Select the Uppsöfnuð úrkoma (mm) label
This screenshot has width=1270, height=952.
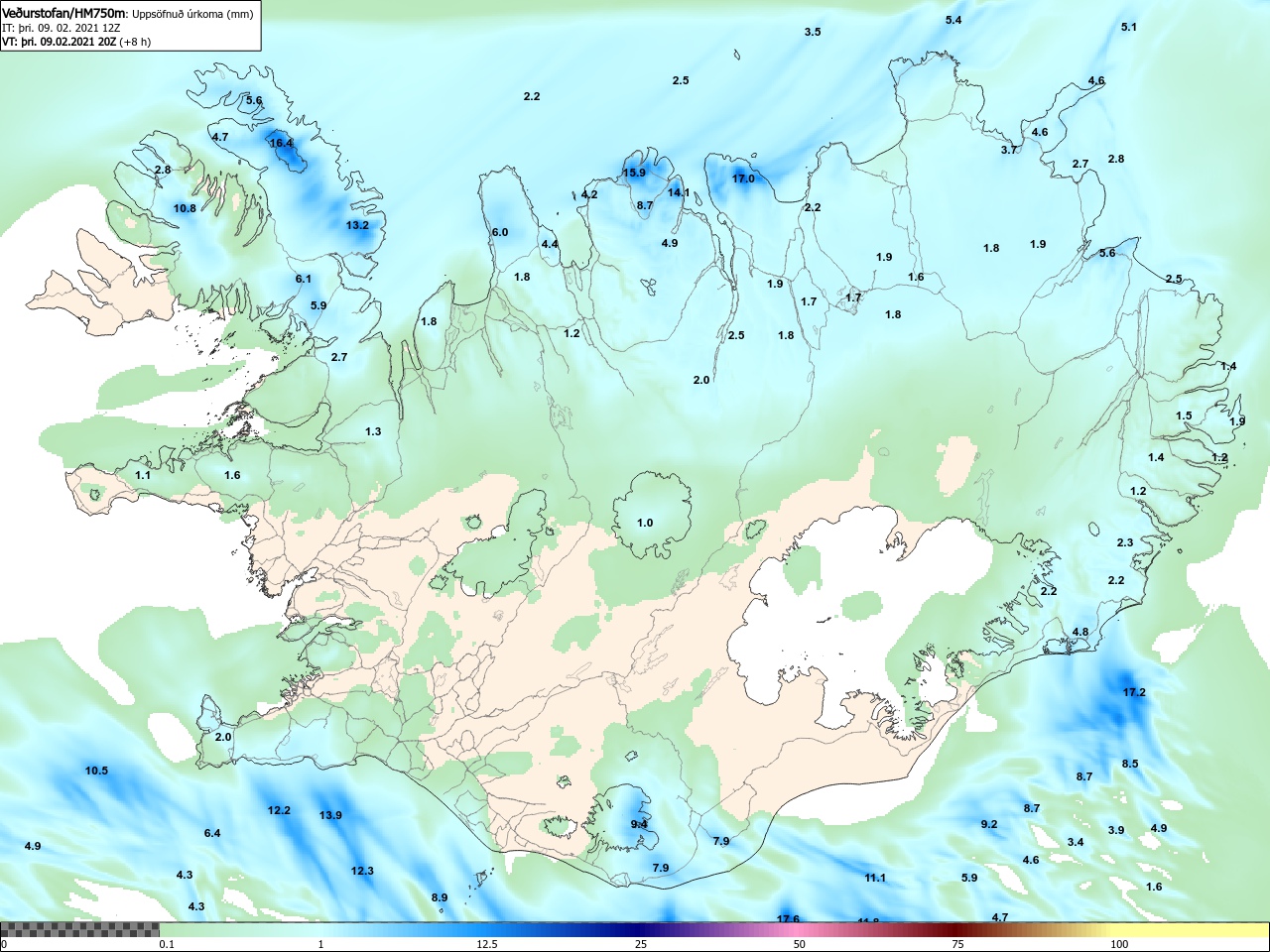(192, 14)
